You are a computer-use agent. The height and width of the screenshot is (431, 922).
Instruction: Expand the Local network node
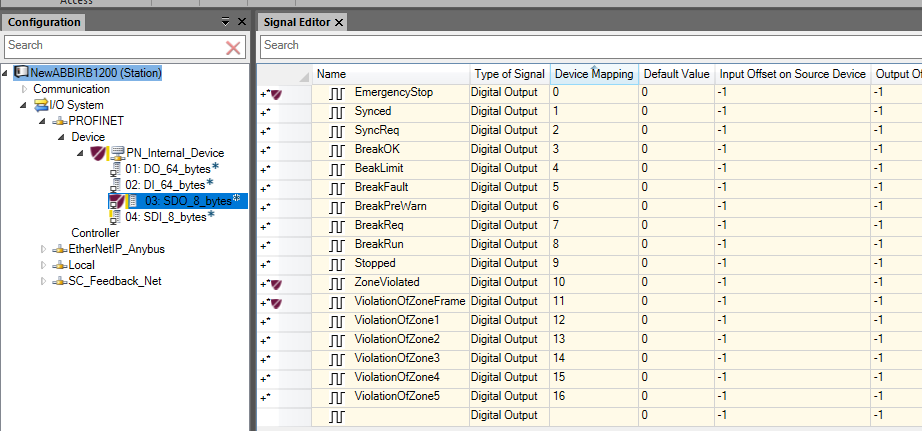coord(43,265)
